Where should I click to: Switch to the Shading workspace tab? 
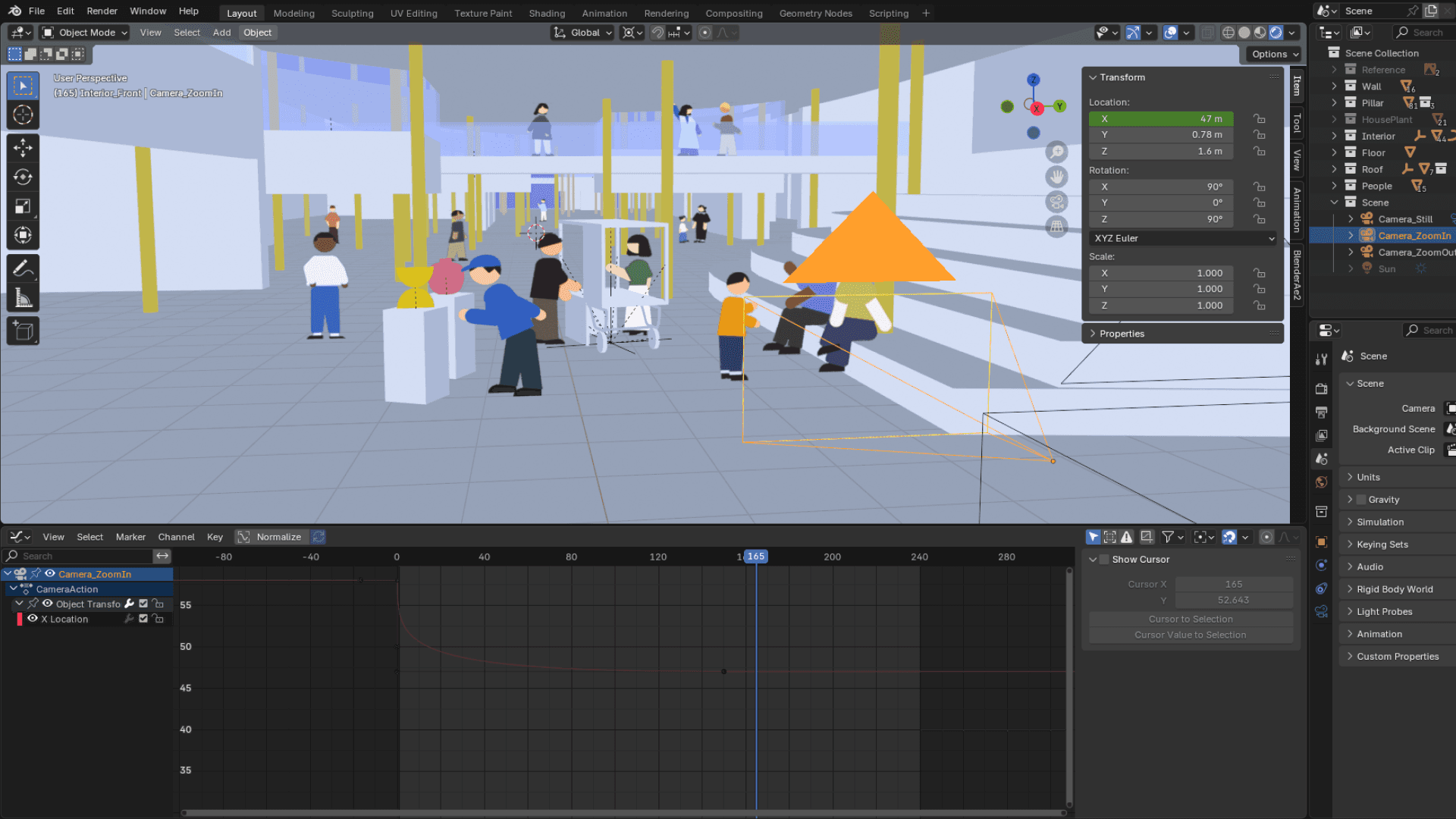point(547,13)
